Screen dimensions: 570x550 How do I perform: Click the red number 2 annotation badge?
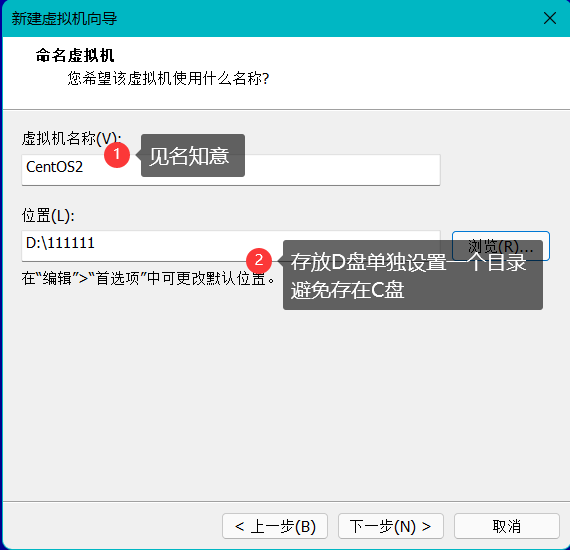pos(259,261)
